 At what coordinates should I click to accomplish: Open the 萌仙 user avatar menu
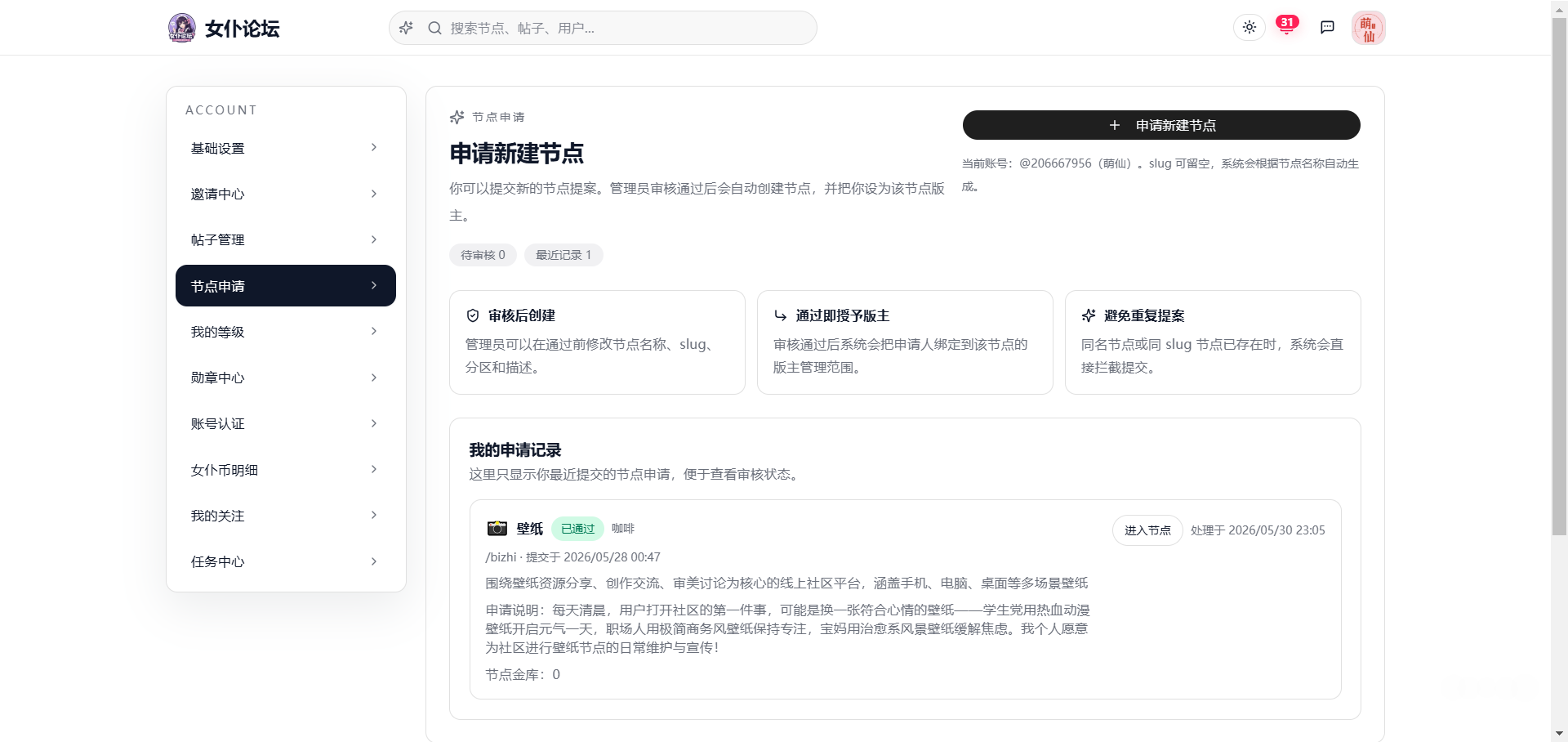(1368, 28)
